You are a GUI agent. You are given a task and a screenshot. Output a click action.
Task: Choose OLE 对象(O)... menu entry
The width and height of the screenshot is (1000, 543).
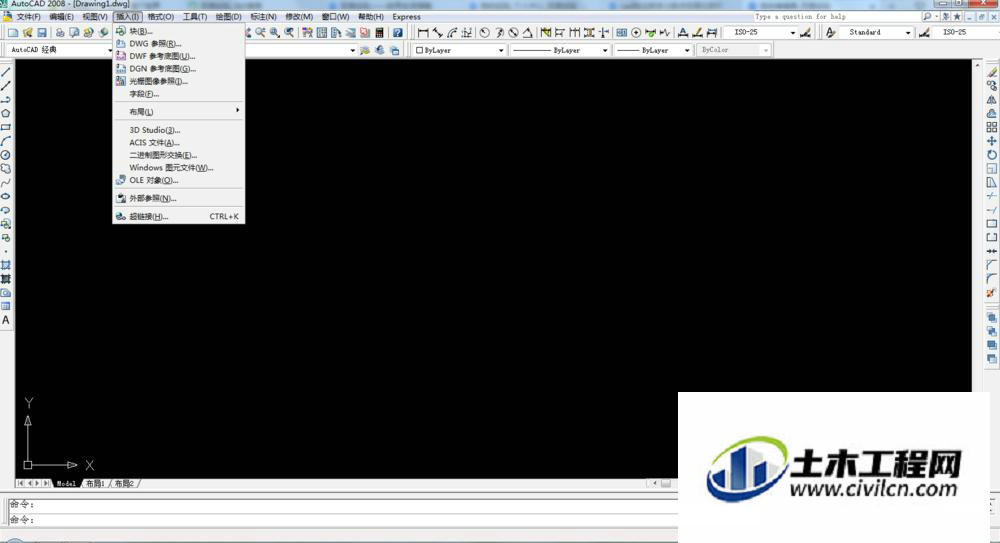coord(178,181)
